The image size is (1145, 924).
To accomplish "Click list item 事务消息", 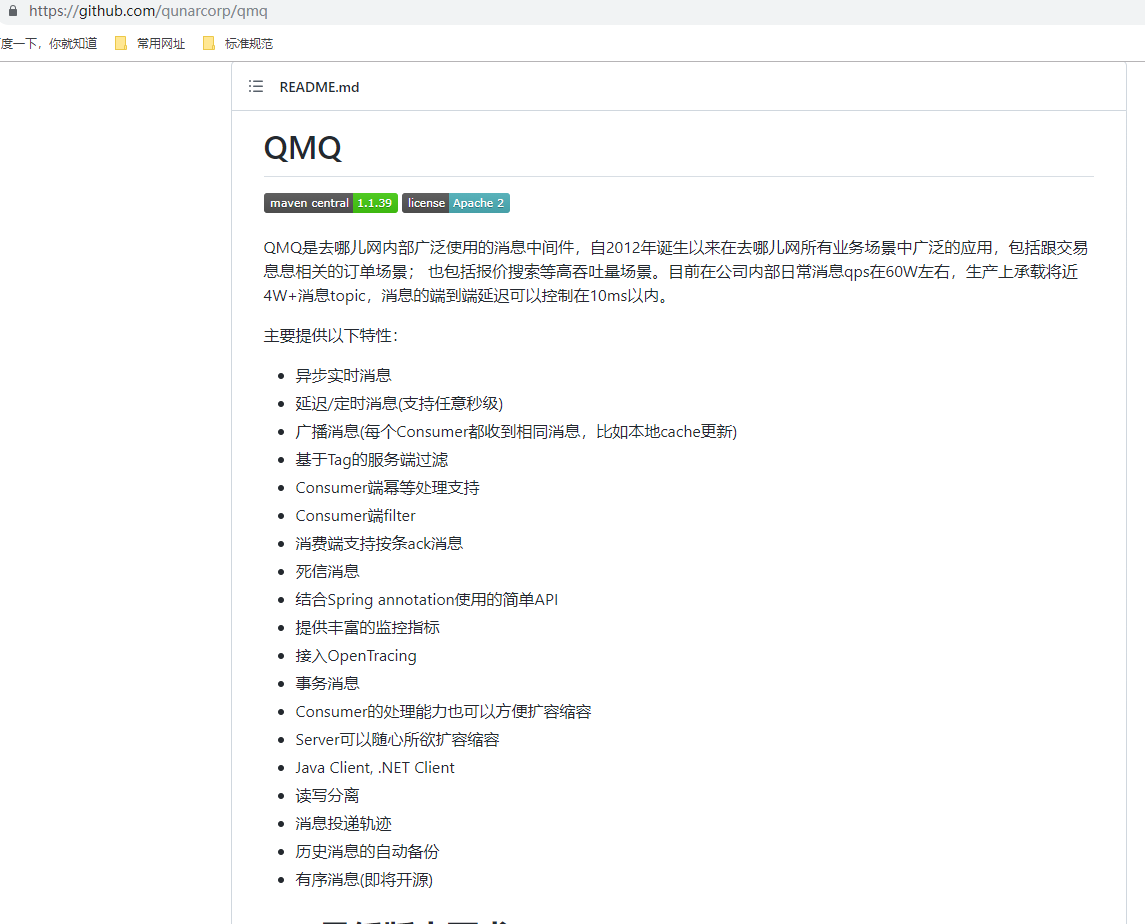I will point(327,684).
